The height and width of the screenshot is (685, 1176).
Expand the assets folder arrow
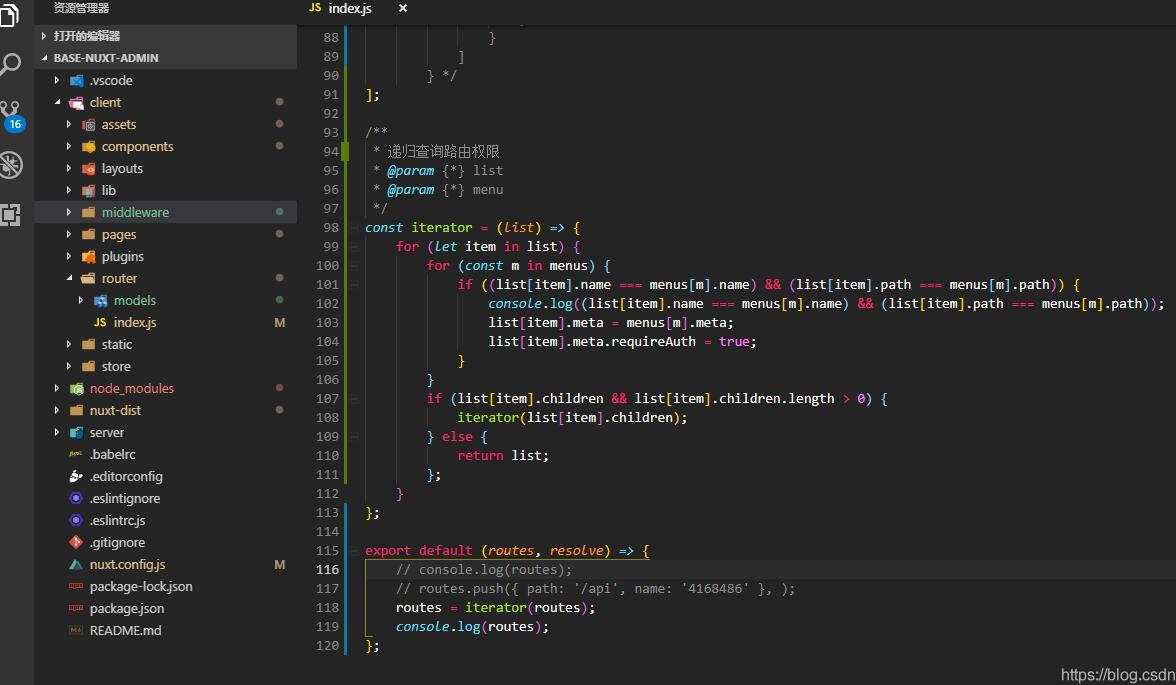click(69, 125)
